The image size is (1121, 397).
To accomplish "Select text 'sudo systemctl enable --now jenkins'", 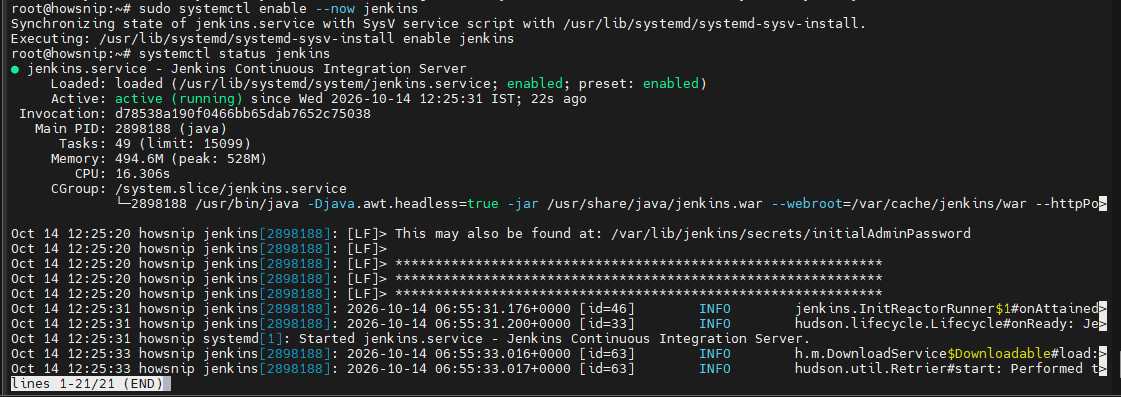I will click(x=279, y=9).
